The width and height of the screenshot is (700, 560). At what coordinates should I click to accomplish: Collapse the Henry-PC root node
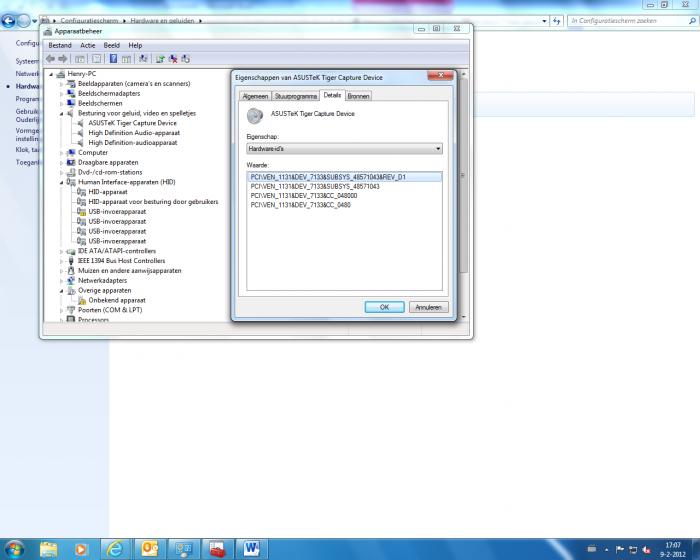click(x=51, y=74)
